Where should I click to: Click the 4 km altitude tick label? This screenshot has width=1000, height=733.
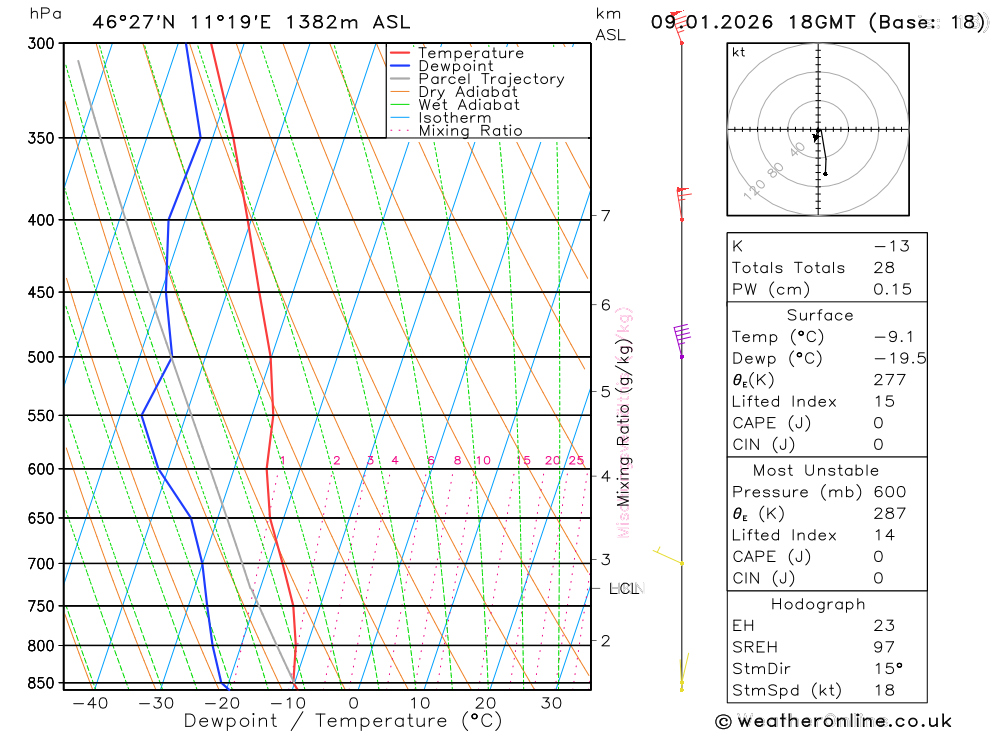[605, 476]
